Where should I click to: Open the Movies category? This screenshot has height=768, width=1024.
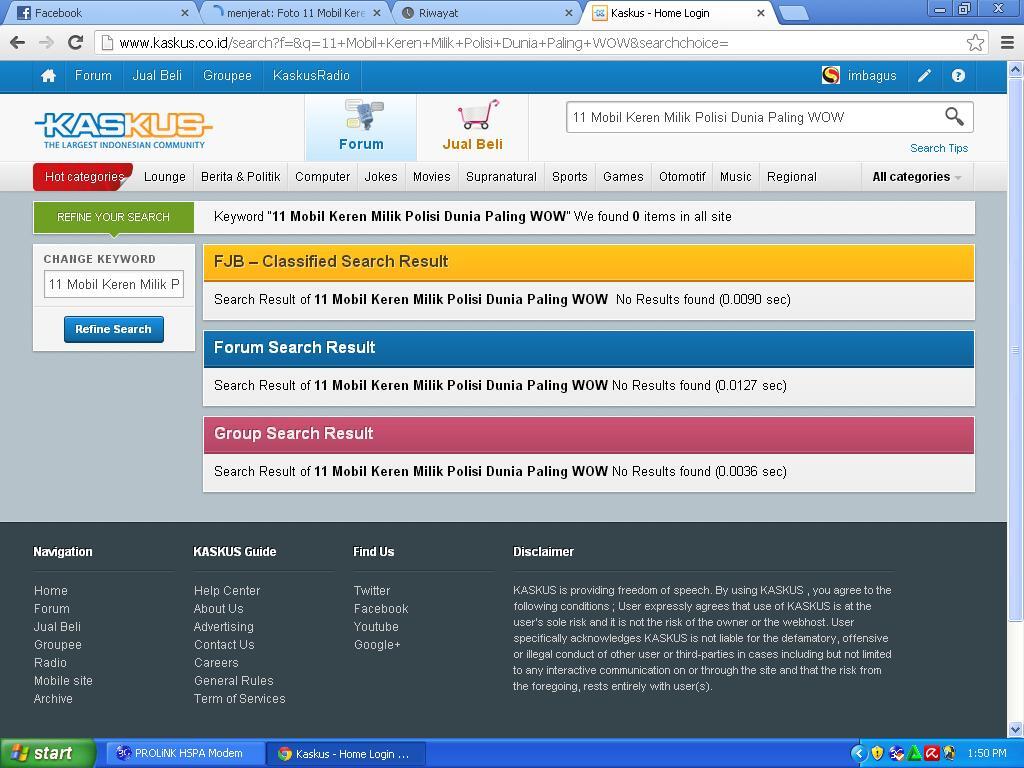tap(432, 177)
